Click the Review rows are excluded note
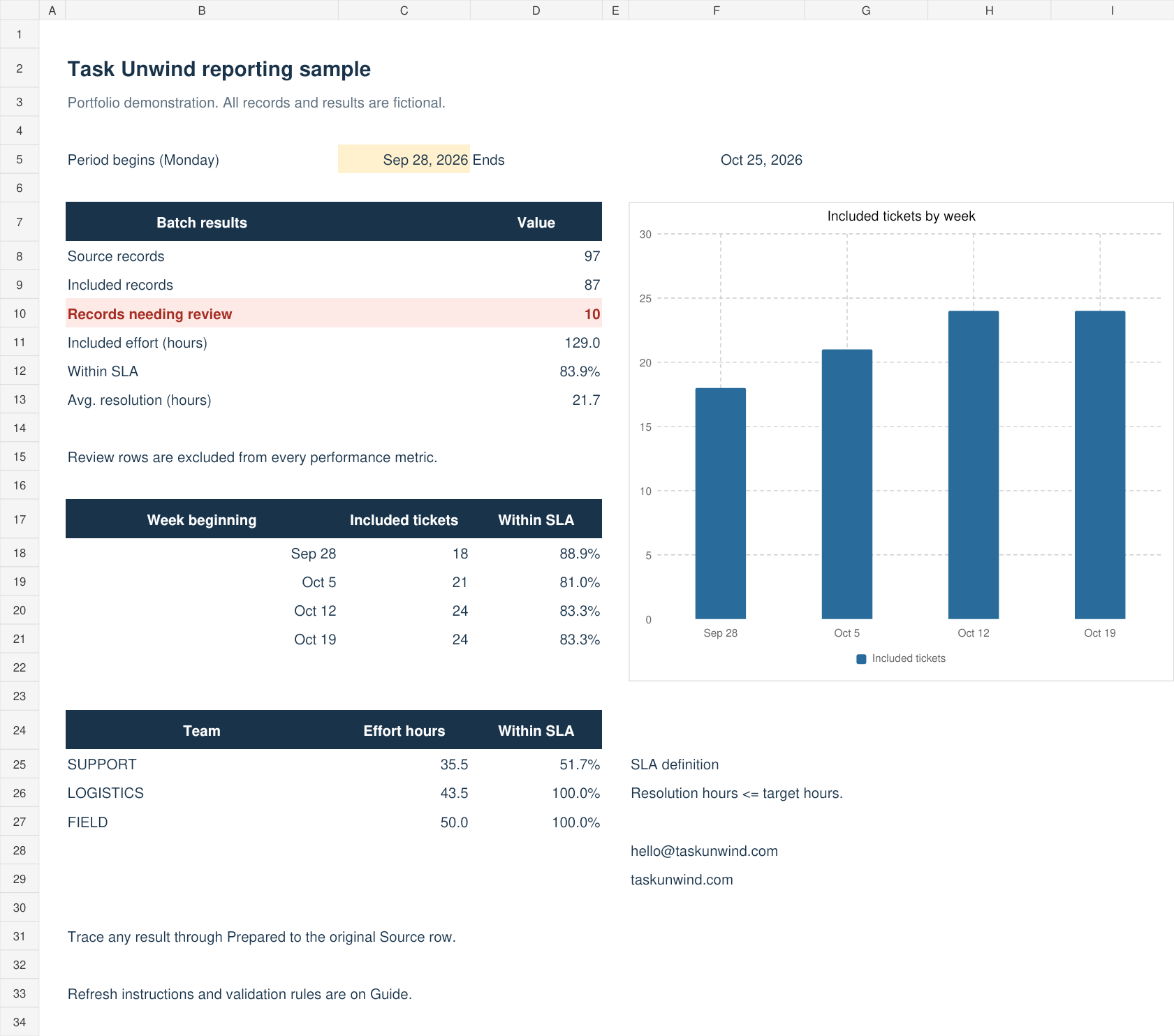 (x=252, y=457)
